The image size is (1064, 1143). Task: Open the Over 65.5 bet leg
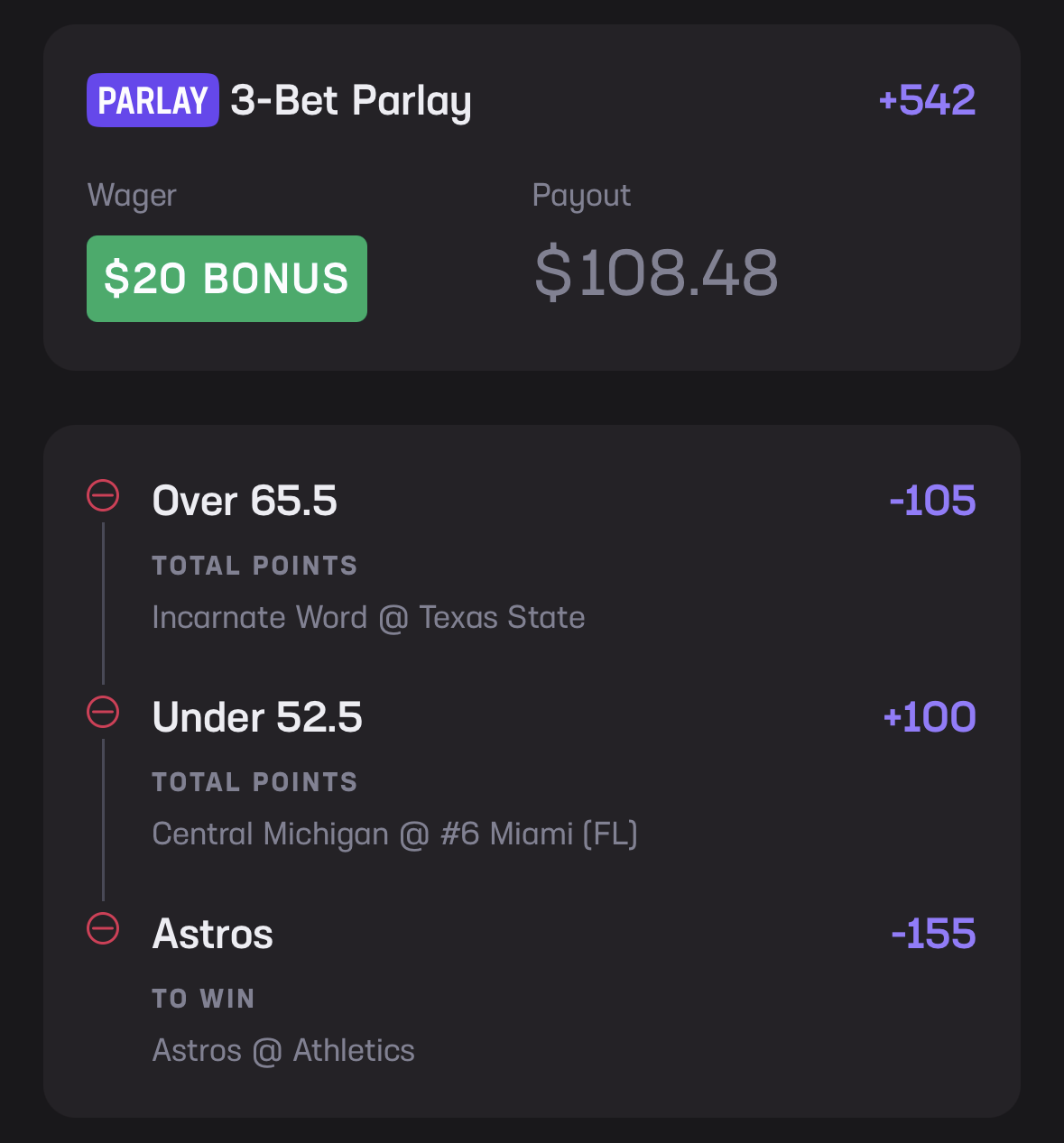coord(245,501)
